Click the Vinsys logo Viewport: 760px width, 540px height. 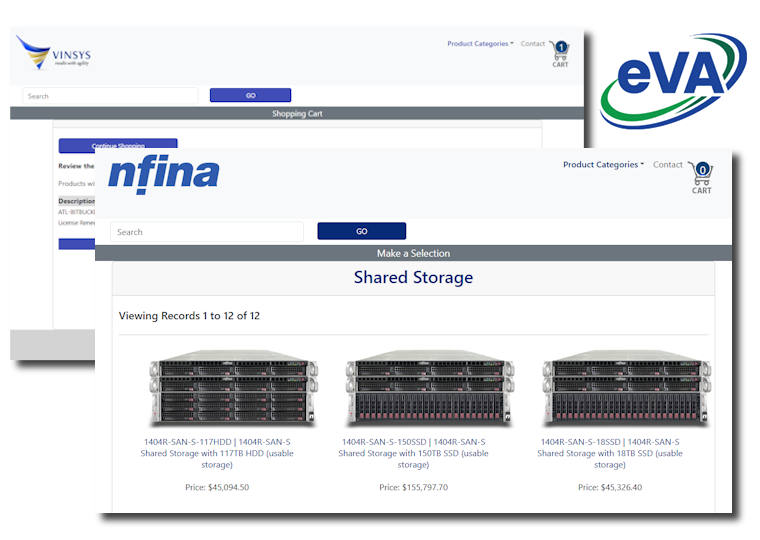53,52
